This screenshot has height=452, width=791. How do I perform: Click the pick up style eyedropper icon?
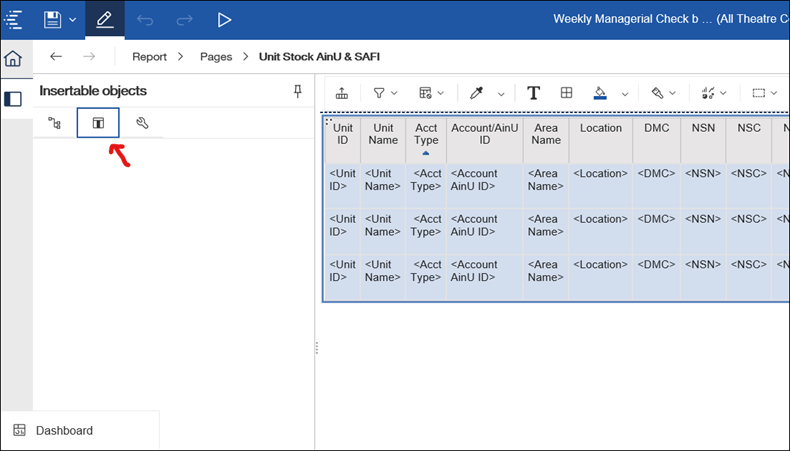(476, 93)
